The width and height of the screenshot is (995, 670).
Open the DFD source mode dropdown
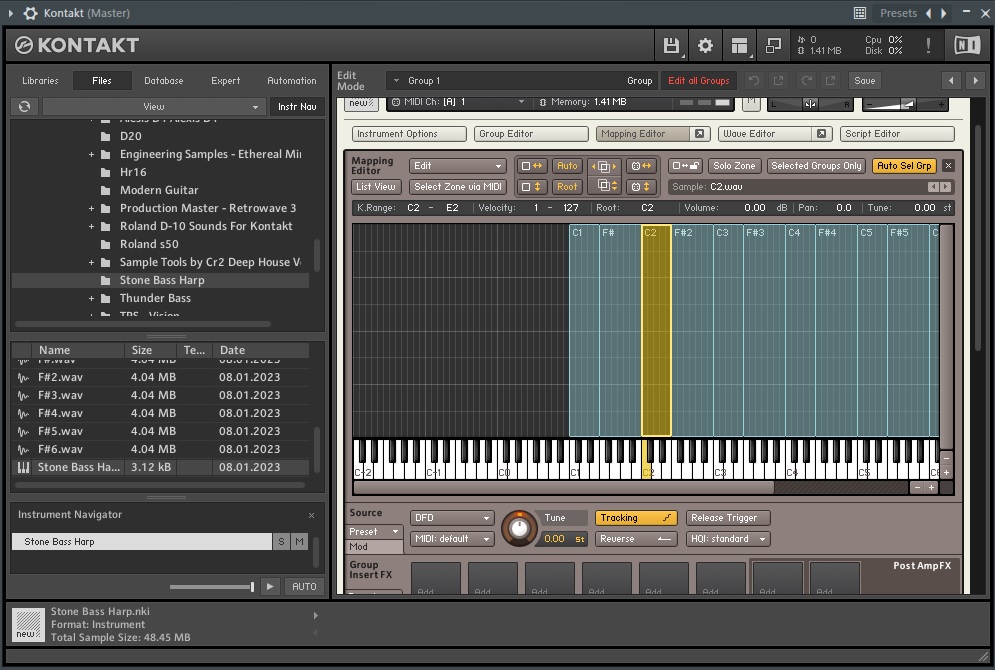pos(452,518)
